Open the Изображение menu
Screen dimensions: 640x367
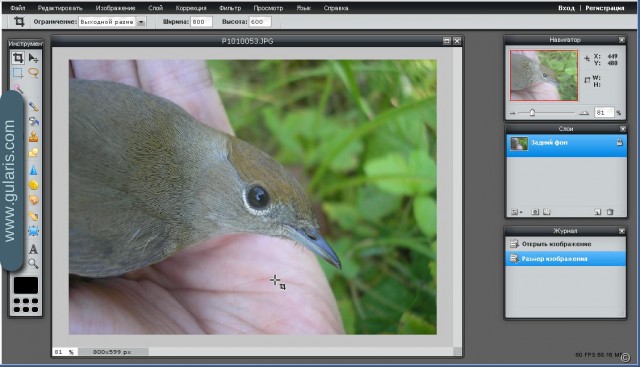(116, 8)
